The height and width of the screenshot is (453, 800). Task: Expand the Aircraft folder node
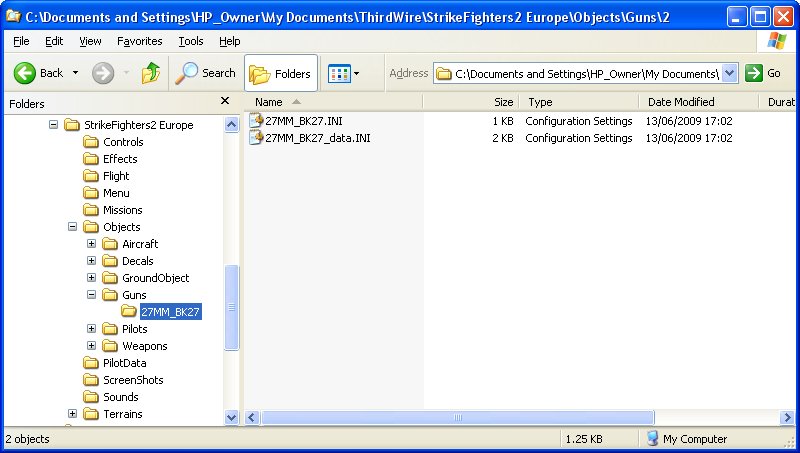click(x=91, y=243)
